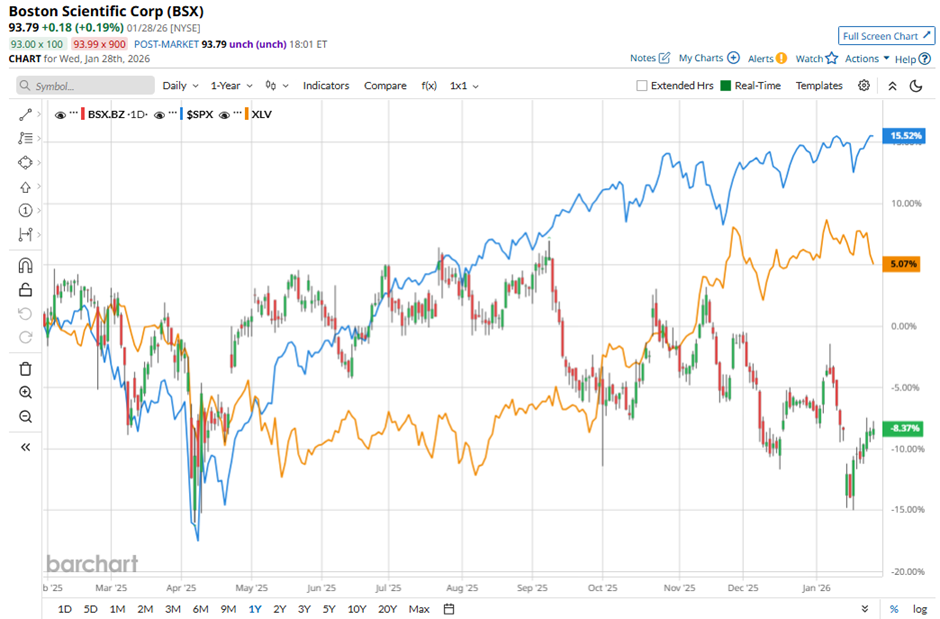
Task: Click the Symbol search field
Action: 84,86
